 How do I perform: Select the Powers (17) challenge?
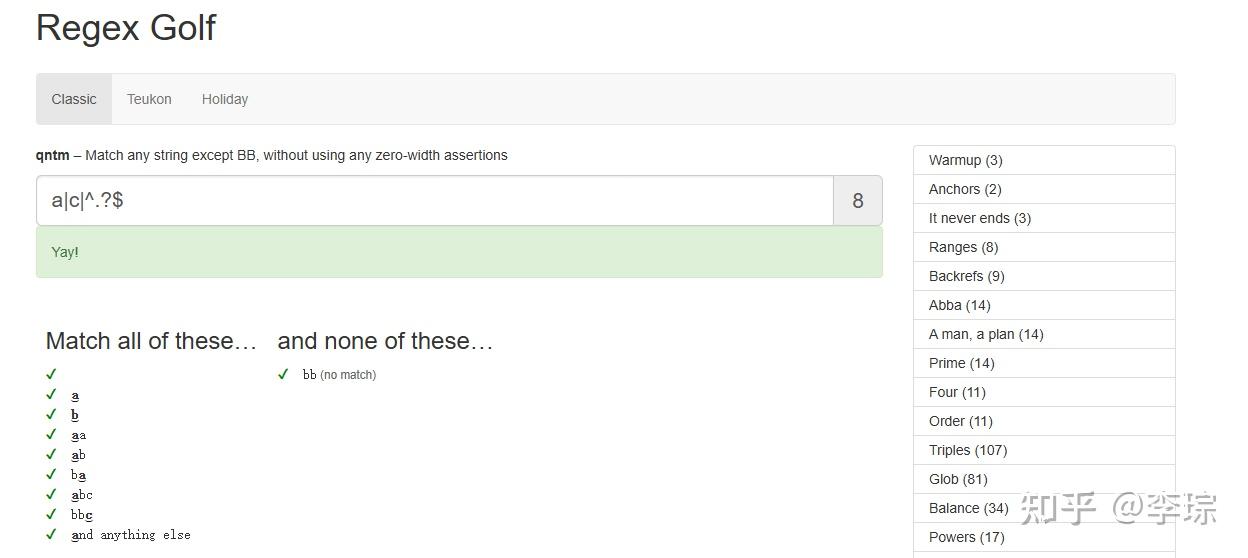(x=966, y=537)
